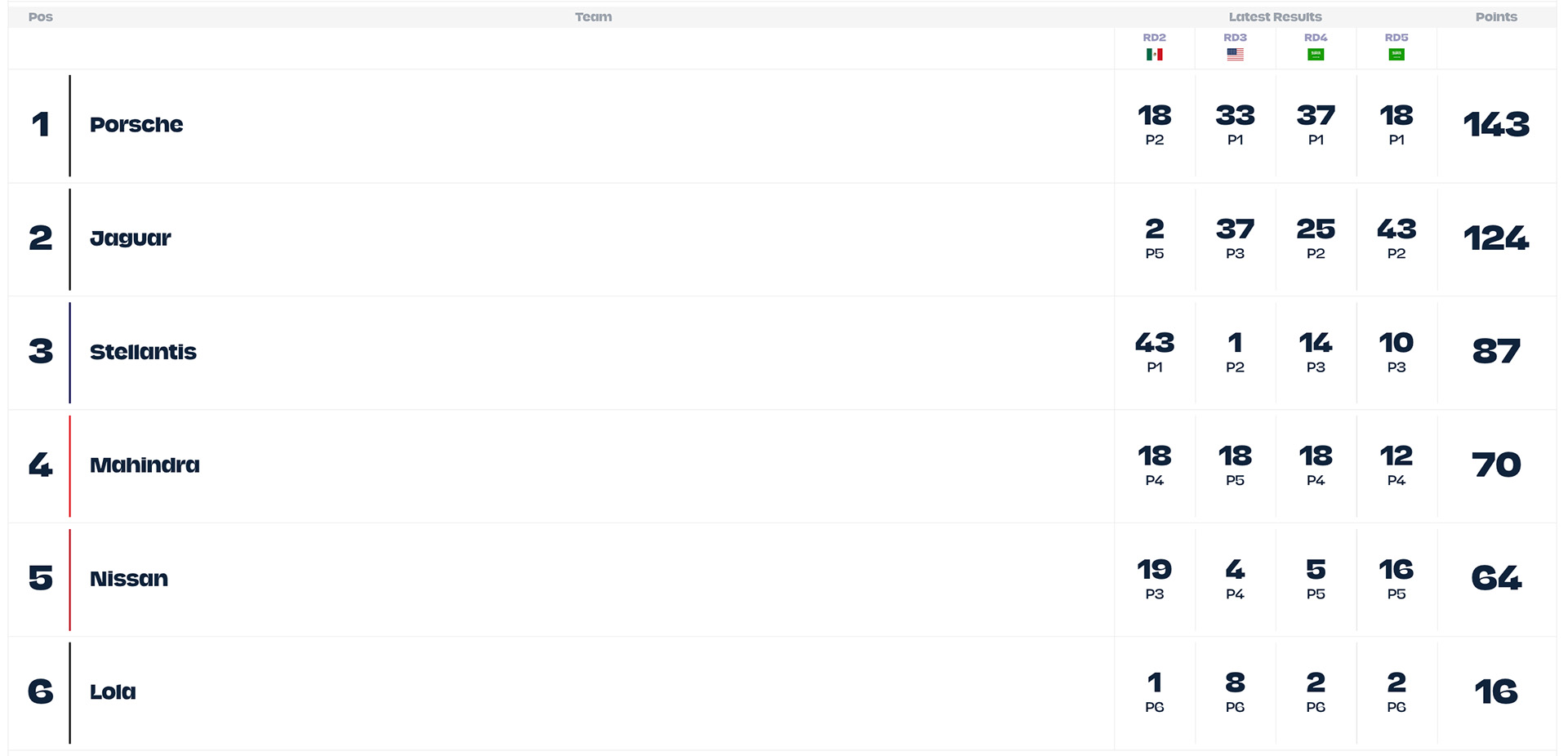Click the Nissan team name

tap(129, 579)
